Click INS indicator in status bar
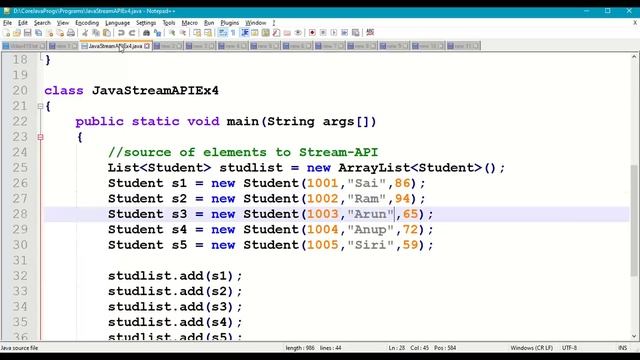 click(622, 348)
